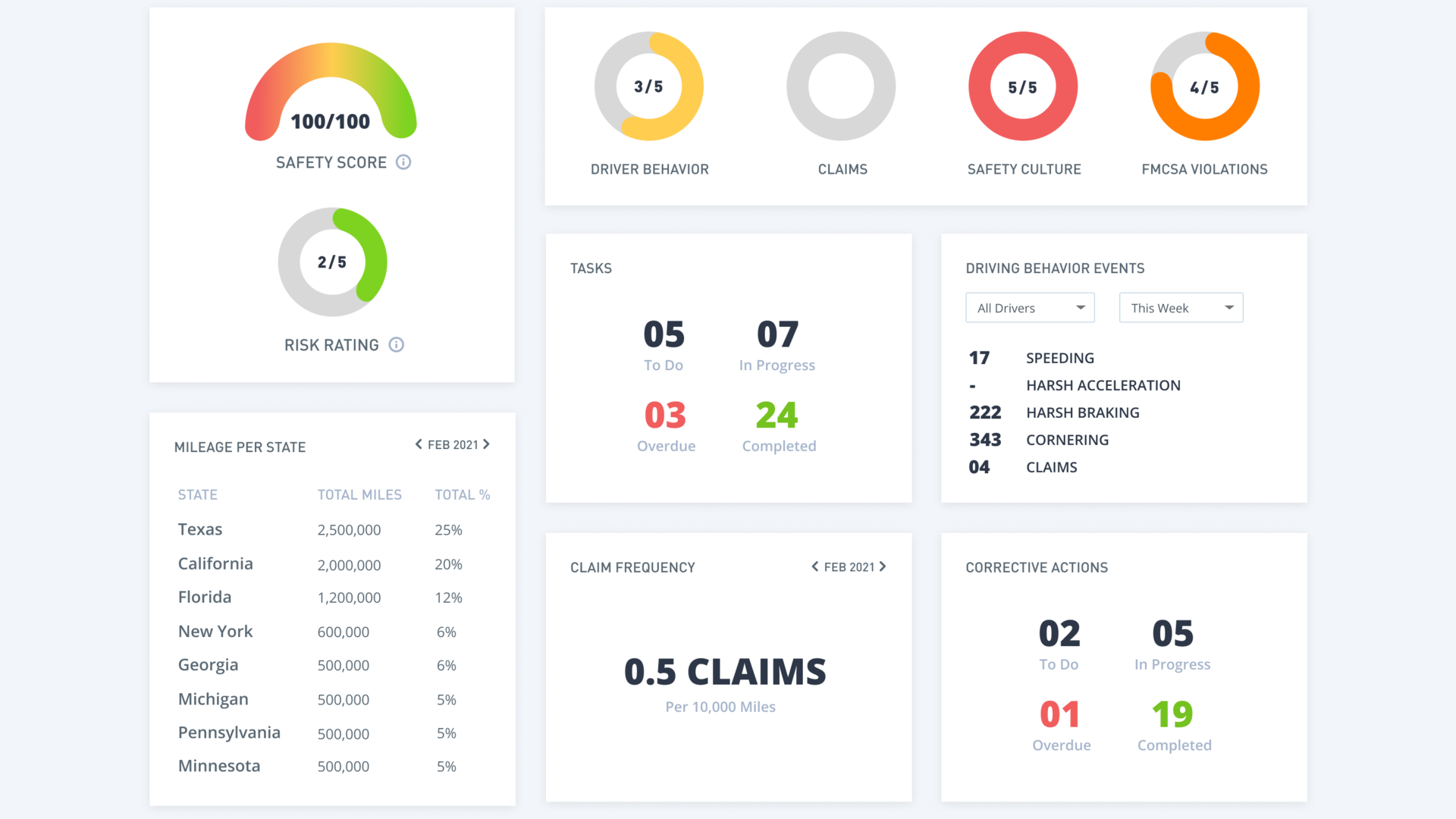Expand the next month in Claim Frequency

point(883,566)
